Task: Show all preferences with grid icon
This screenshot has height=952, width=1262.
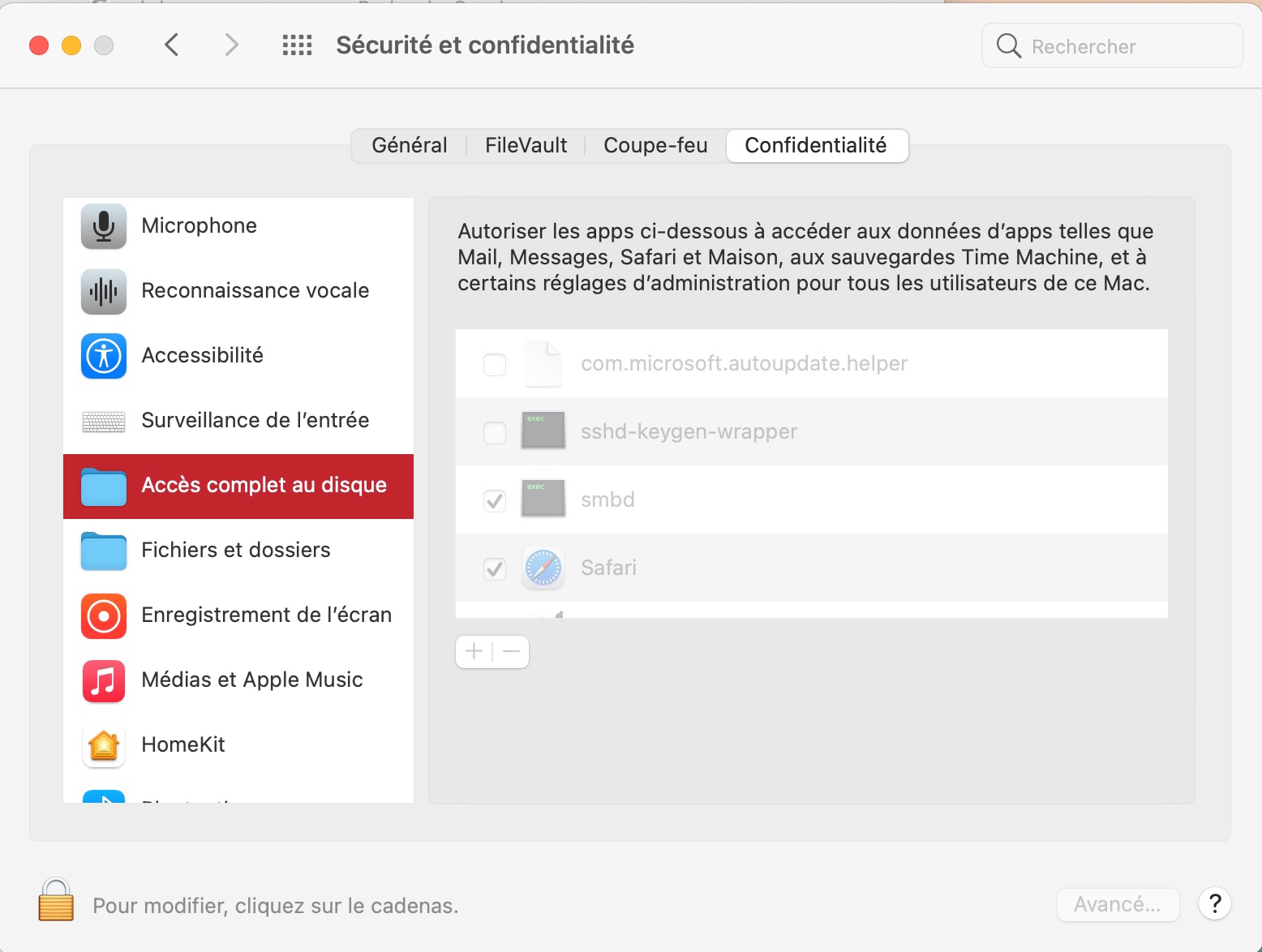Action: pyautogui.click(x=297, y=45)
